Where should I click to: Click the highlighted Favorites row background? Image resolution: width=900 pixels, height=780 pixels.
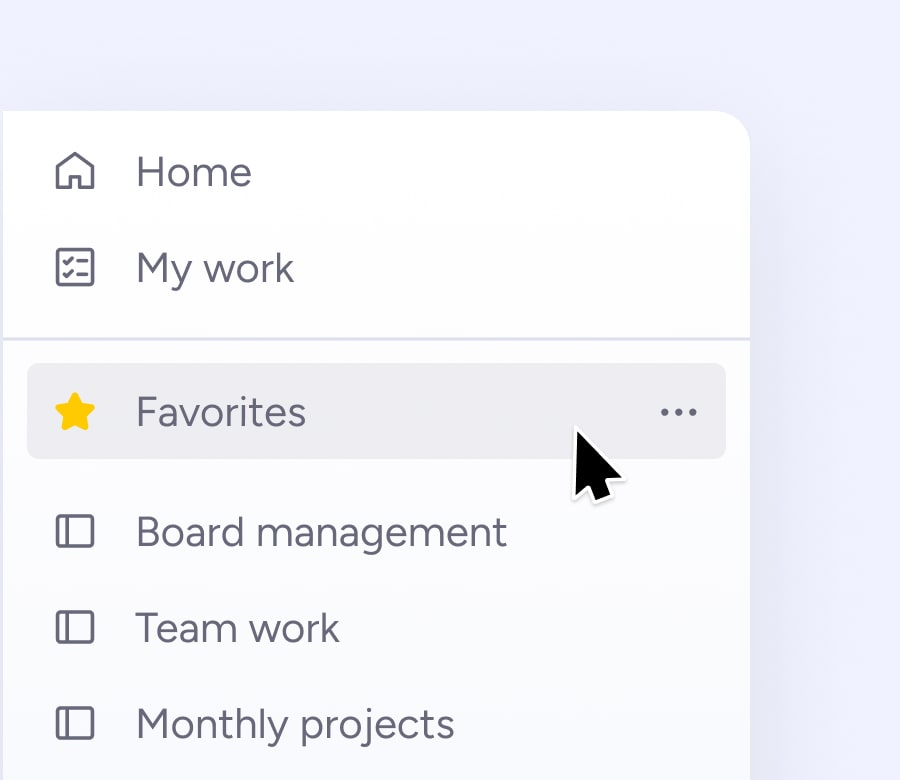click(377, 411)
